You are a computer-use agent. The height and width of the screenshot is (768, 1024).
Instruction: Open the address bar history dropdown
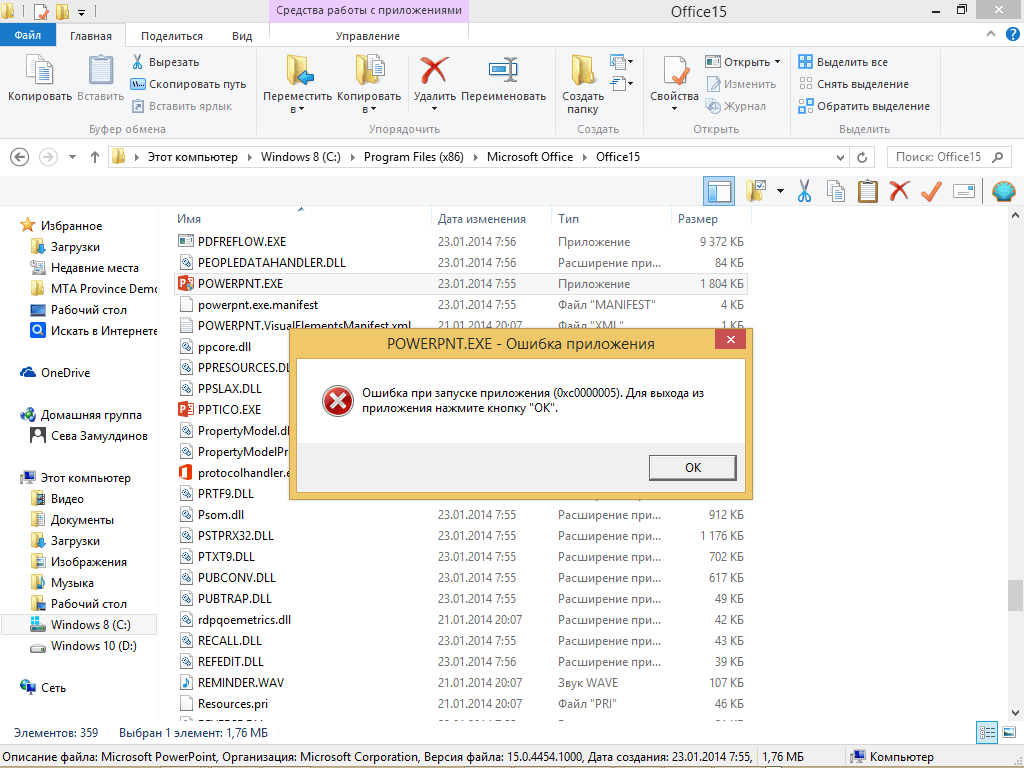coord(840,157)
